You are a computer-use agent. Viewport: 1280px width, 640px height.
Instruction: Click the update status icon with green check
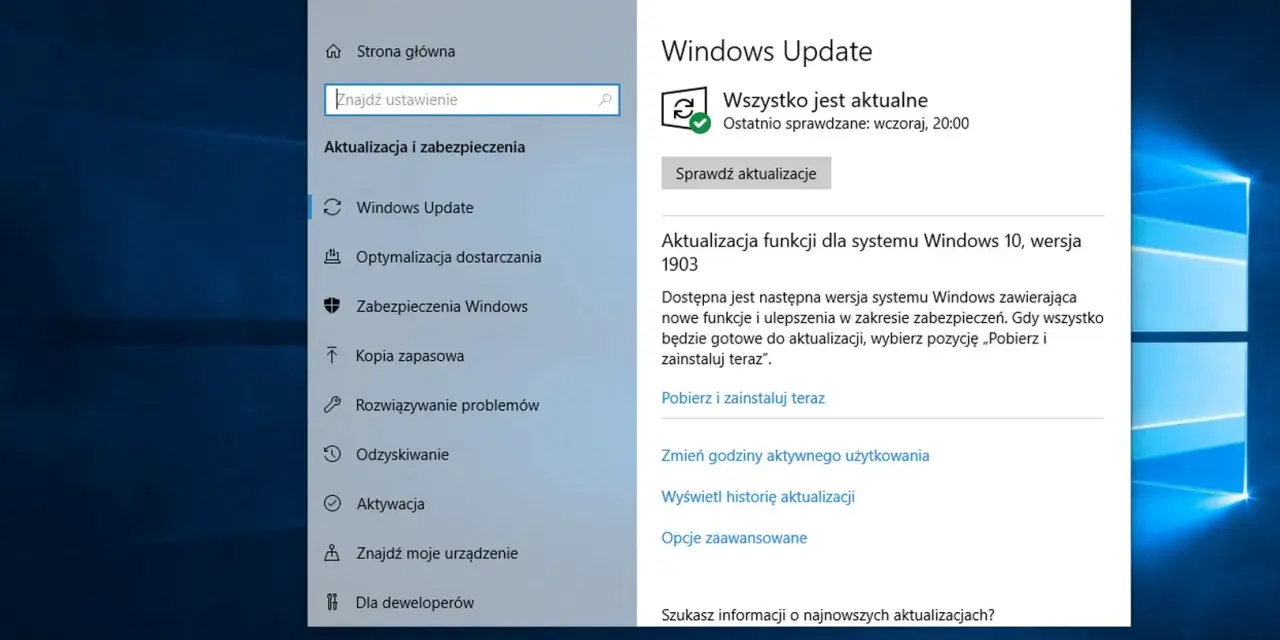(685, 110)
